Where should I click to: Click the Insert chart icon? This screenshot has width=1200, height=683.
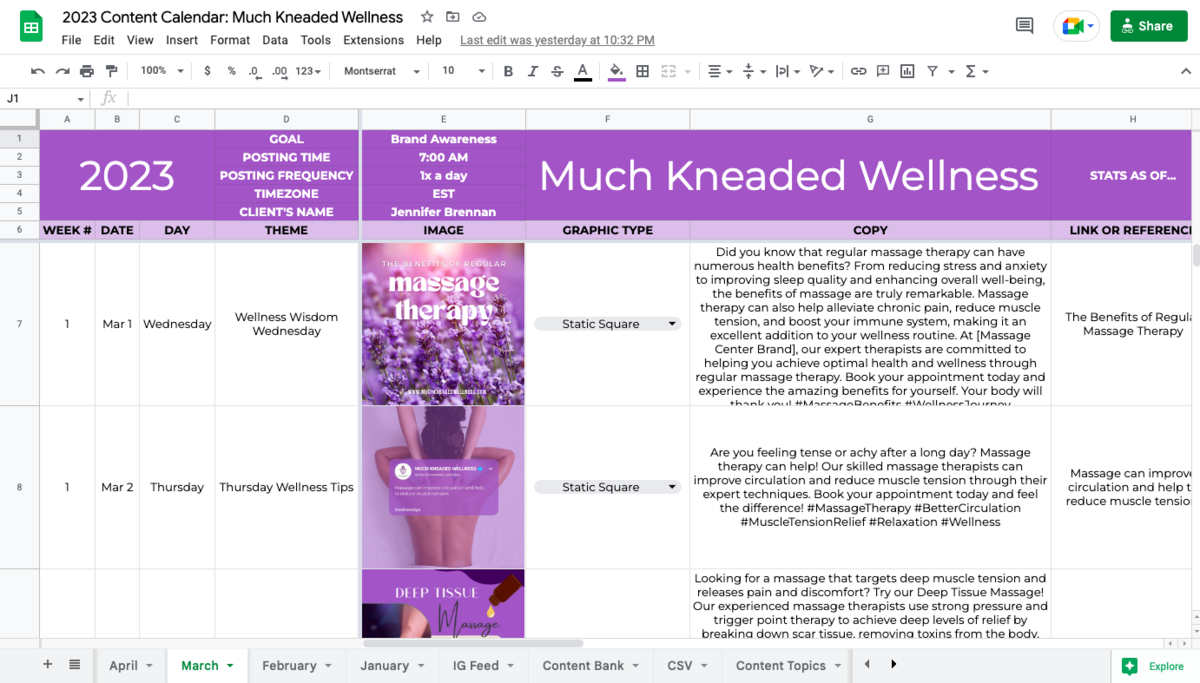click(907, 71)
